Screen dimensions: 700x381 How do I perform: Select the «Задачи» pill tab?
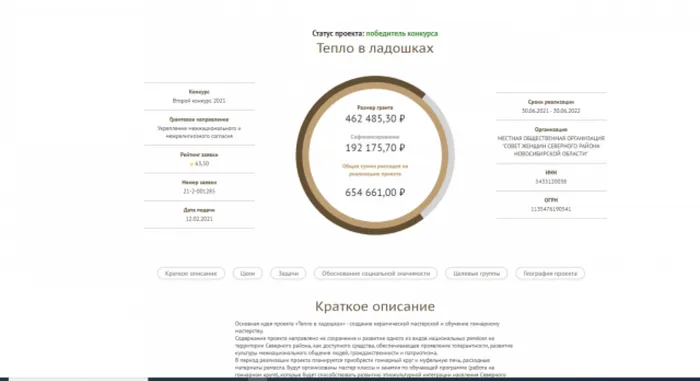[288, 273]
